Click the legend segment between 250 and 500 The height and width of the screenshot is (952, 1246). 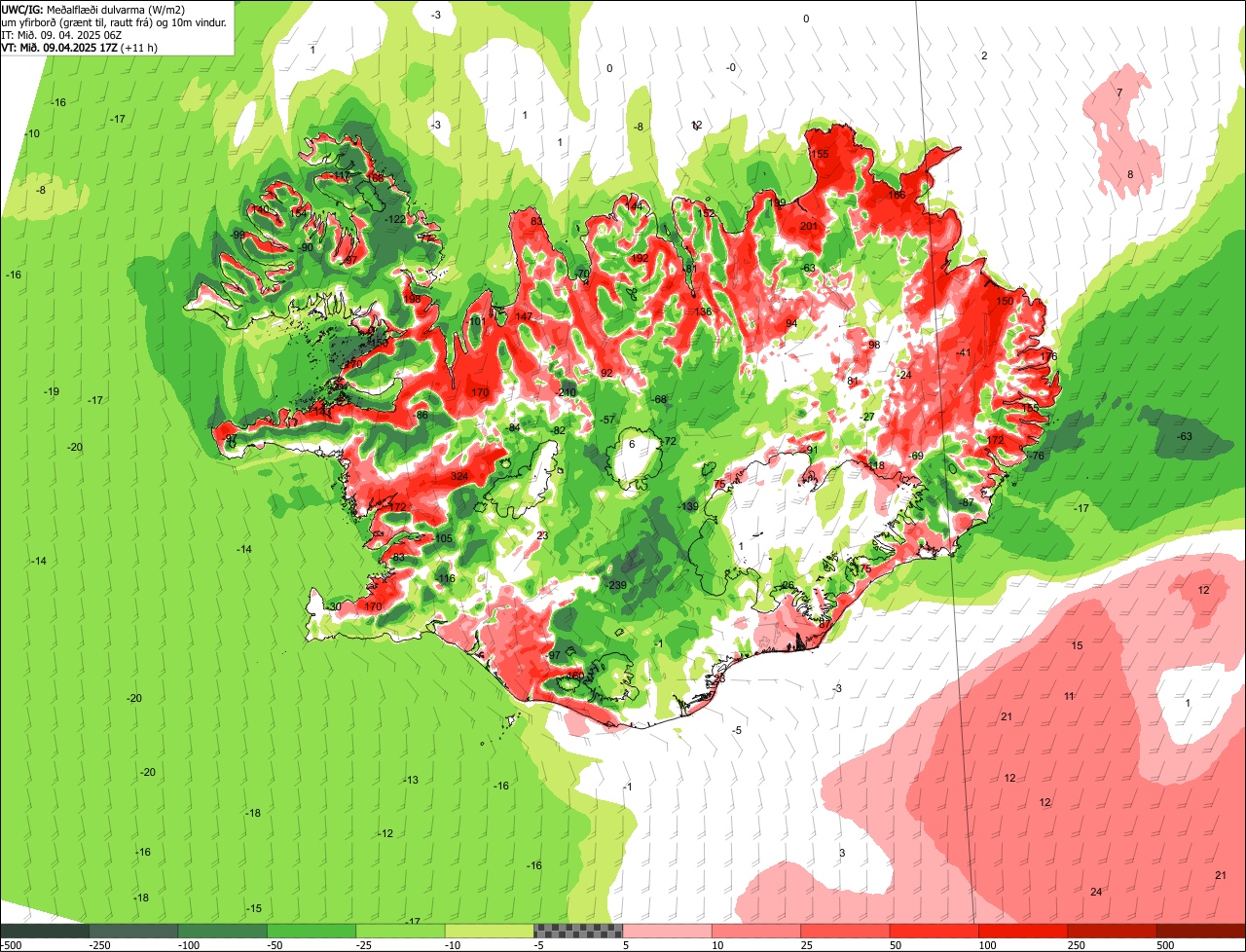[x=1113, y=931]
